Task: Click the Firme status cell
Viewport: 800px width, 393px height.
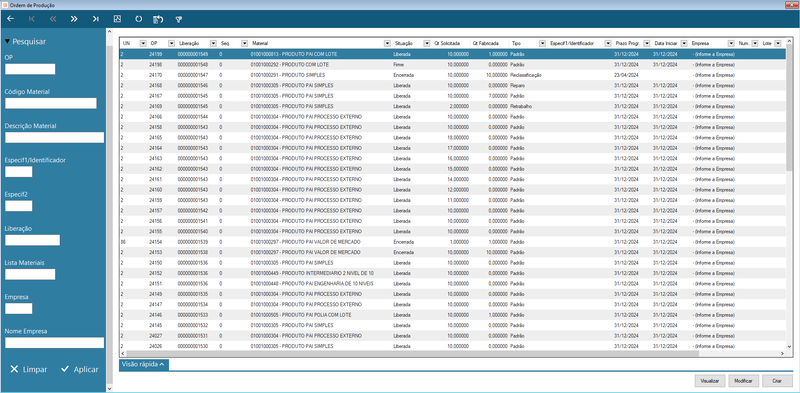Action: [x=398, y=65]
